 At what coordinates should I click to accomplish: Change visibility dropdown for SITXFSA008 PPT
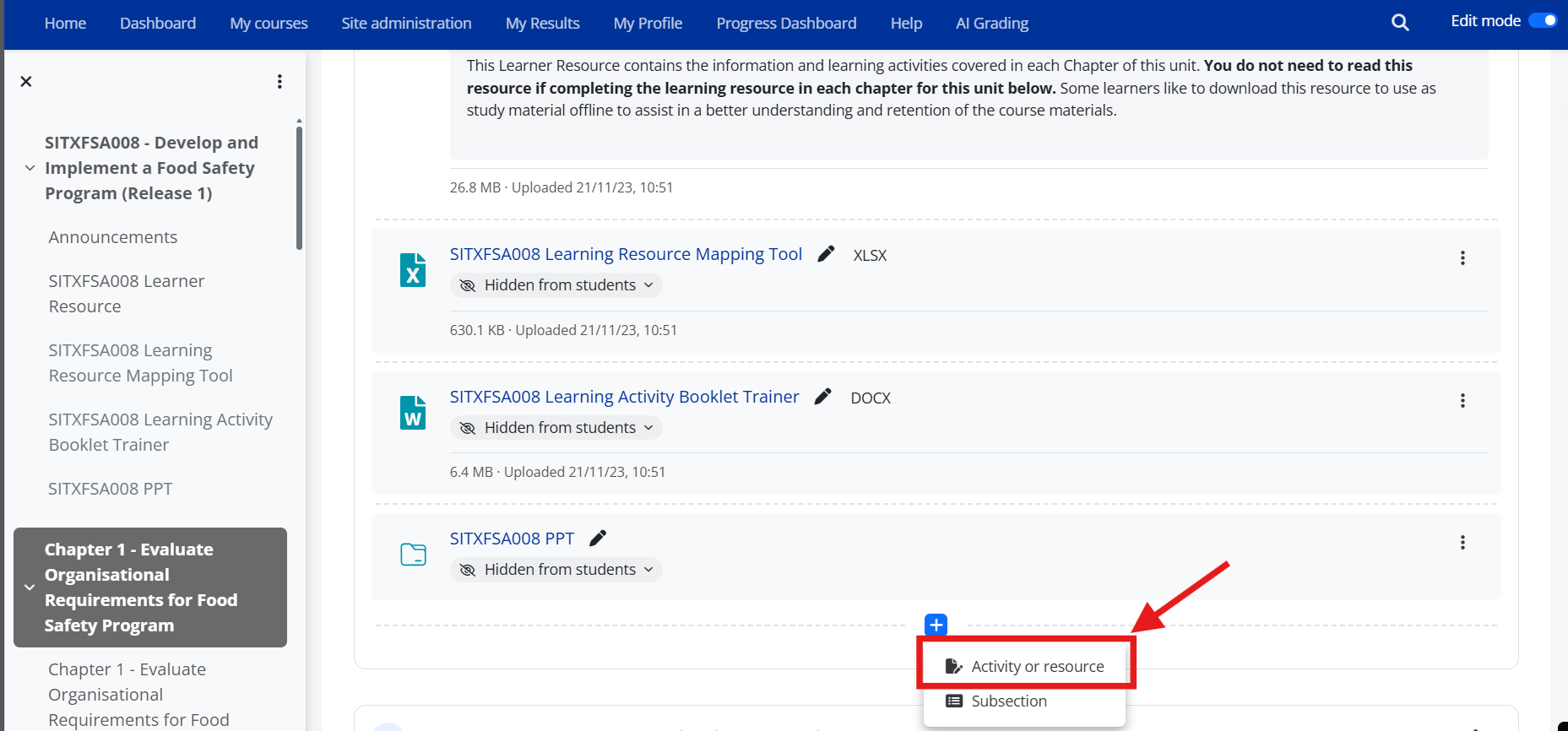click(x=556, y=571)
